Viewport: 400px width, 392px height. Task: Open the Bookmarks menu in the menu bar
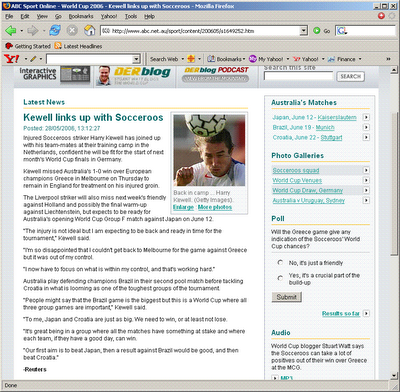click(81, 16)
